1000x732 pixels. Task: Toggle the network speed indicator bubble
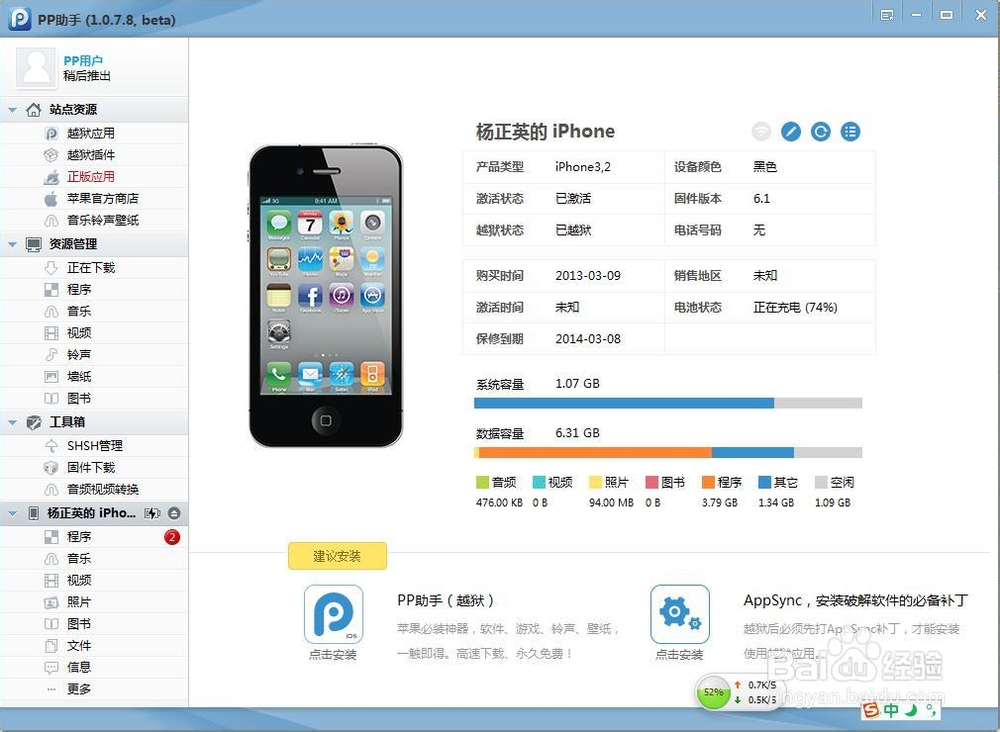pos(714,692)
